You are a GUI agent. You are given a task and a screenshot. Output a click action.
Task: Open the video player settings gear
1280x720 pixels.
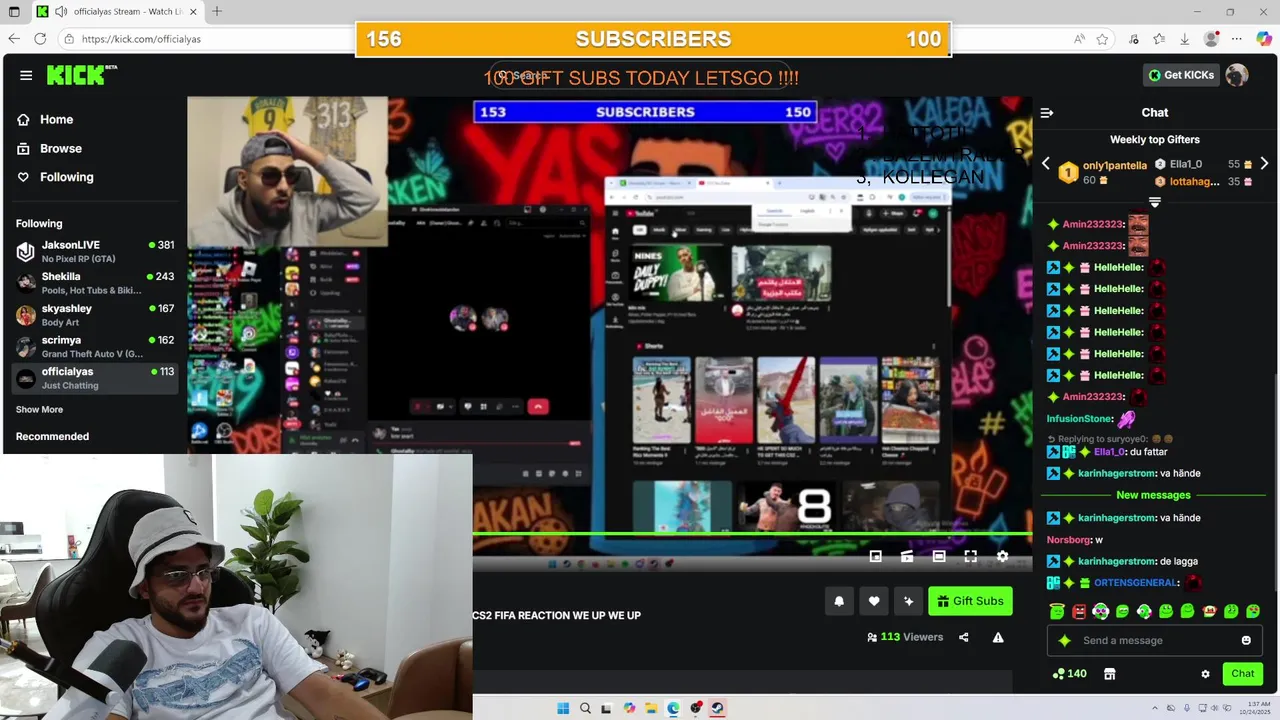tap(1002, 556)
